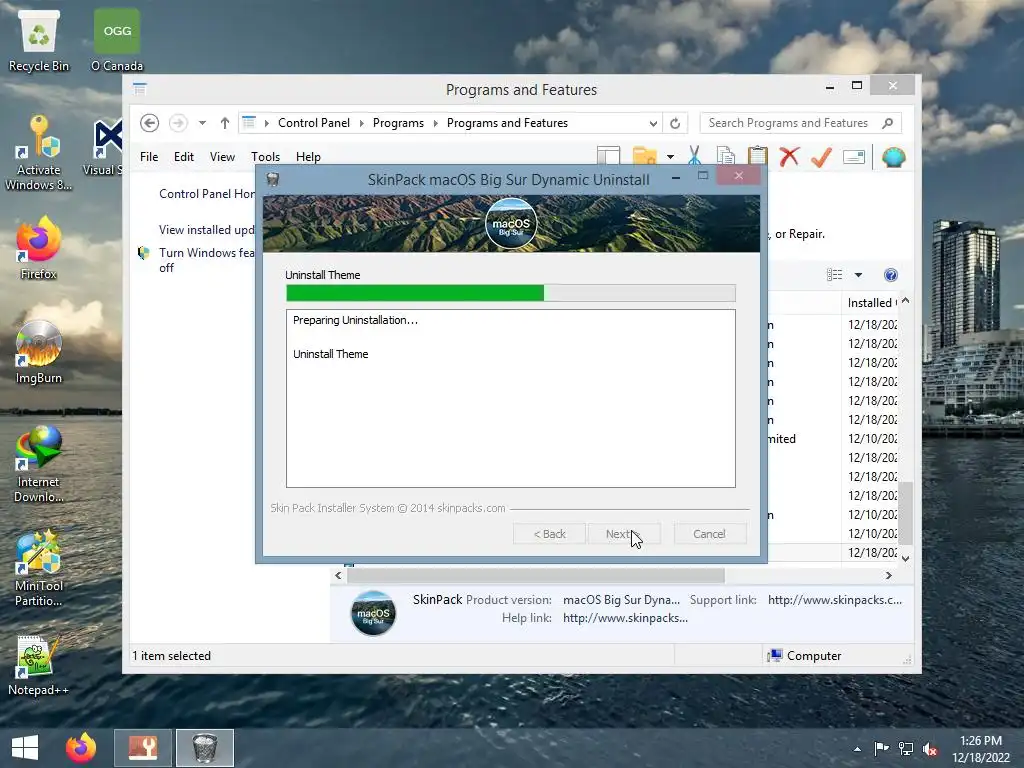Click the Paste clipboard toolbar icon

(x=758, y=157)
